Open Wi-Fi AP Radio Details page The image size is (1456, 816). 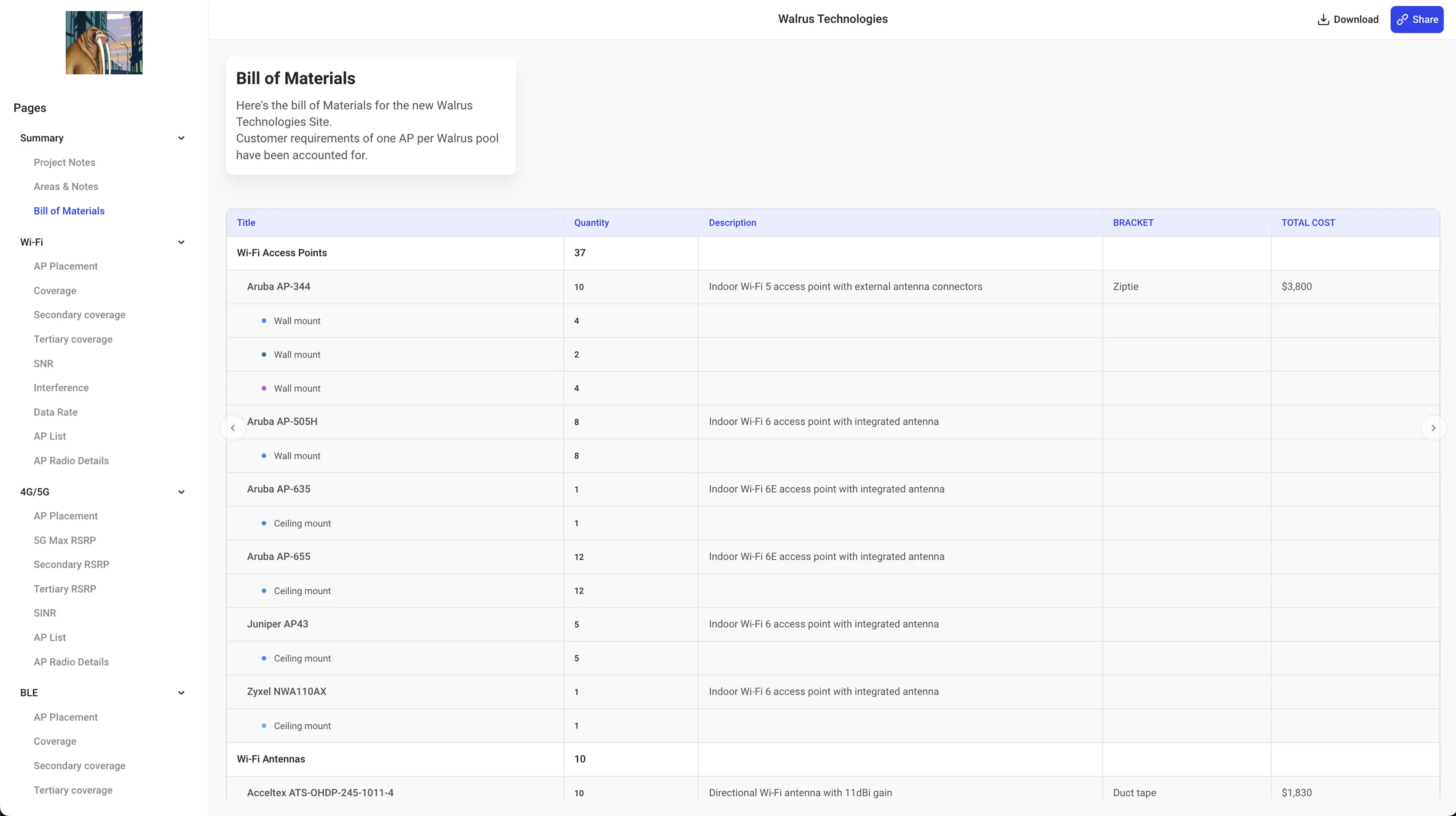coord(71,461)
